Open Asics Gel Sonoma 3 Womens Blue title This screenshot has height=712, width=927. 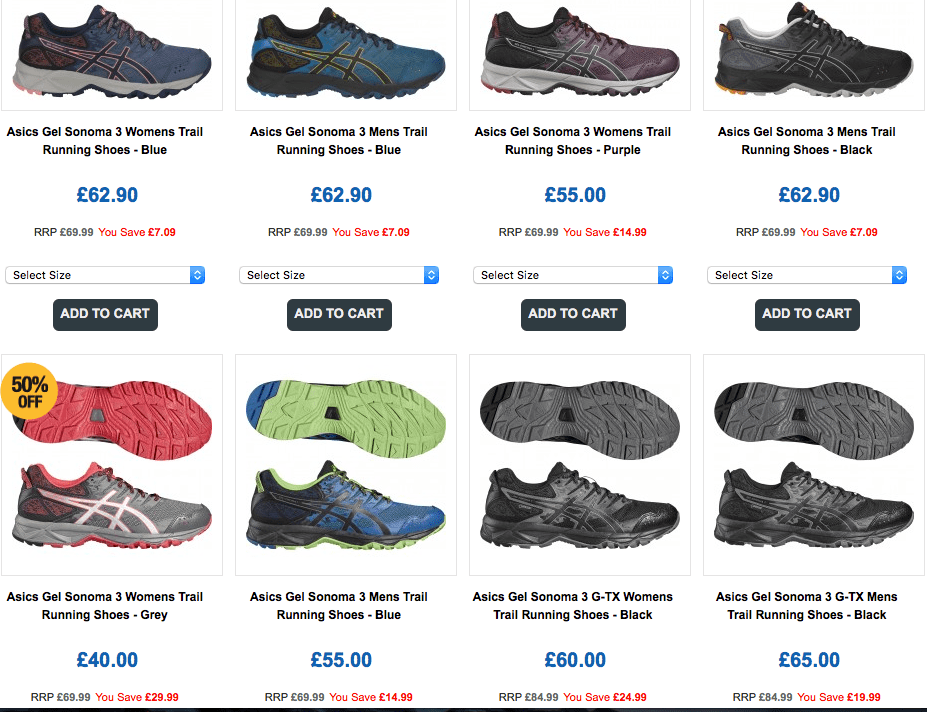105,141
